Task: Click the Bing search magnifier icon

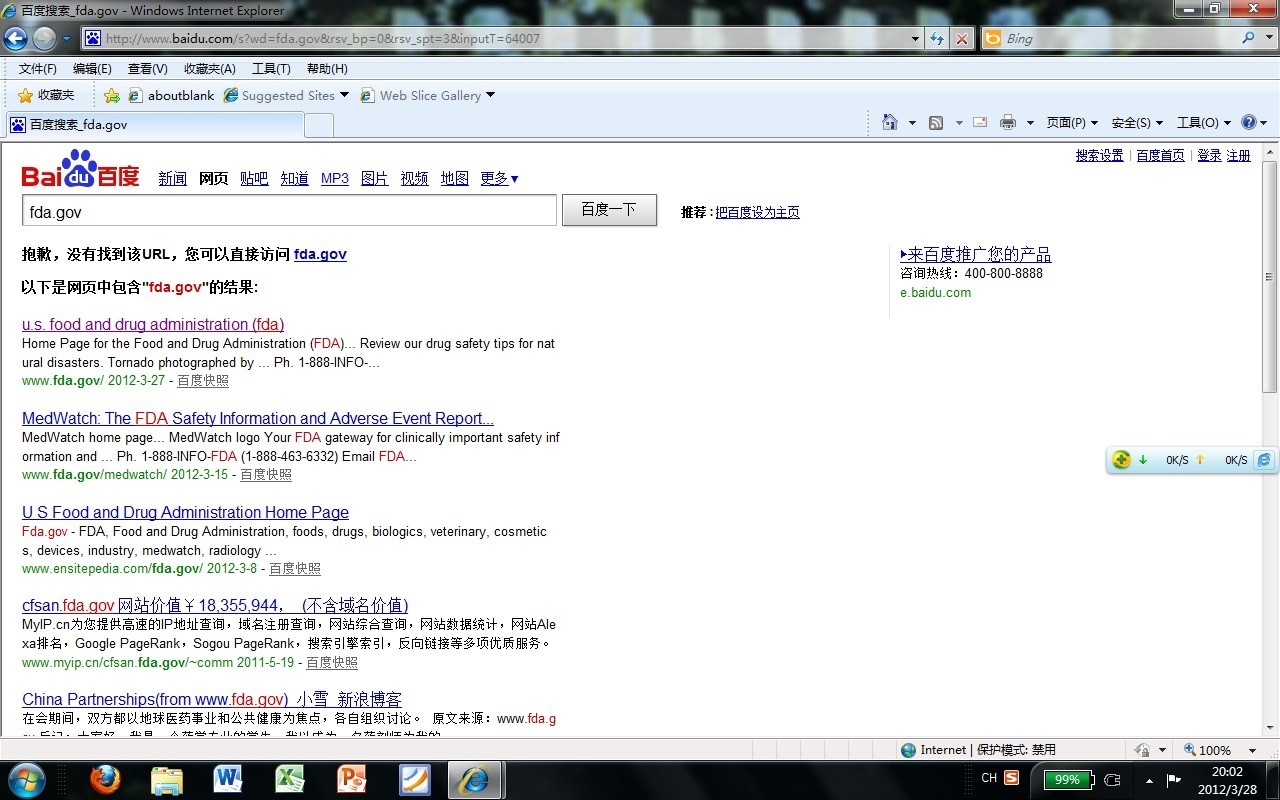Action: click(1248, 38)
